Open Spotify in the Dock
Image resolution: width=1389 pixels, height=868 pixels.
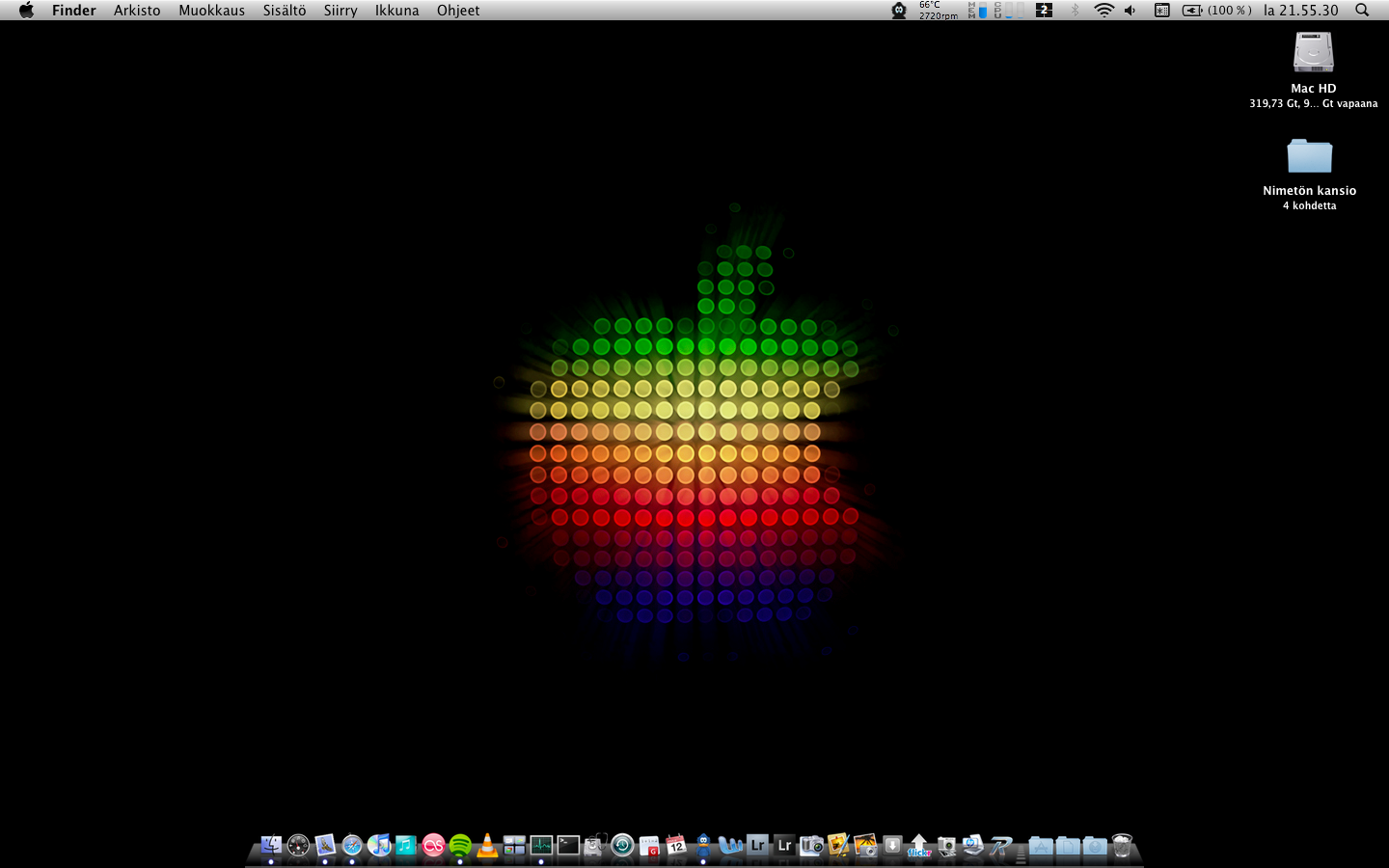tap(460, 846)
